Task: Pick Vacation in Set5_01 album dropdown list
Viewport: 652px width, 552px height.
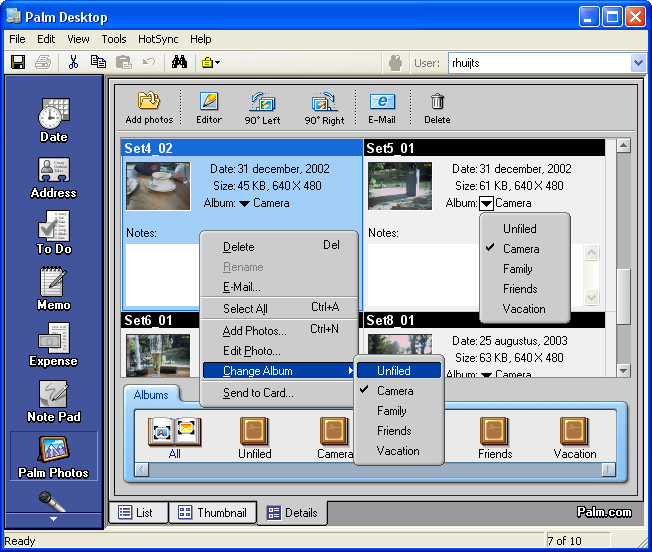Action: [x=524, y=309]
